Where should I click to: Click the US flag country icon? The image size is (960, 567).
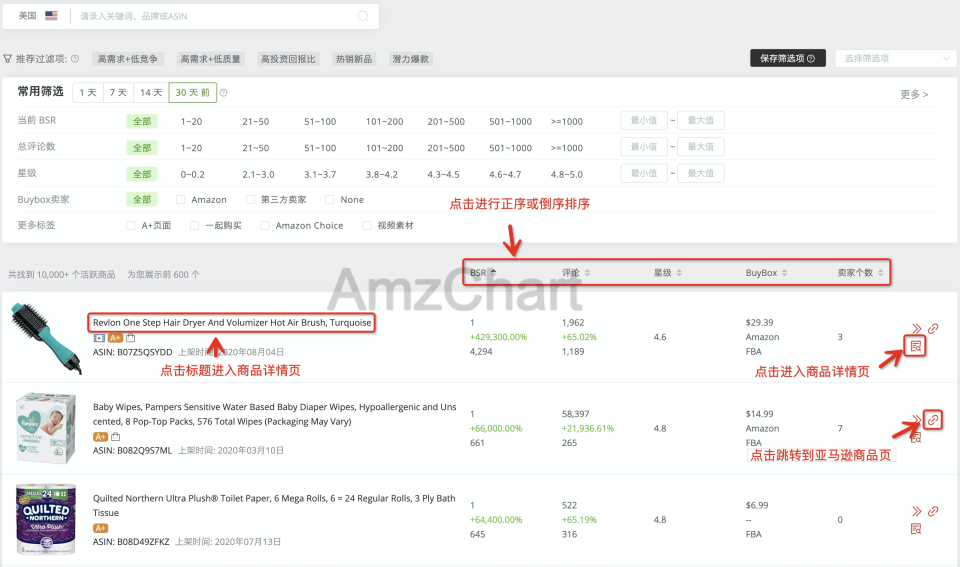tap(51, 15)
